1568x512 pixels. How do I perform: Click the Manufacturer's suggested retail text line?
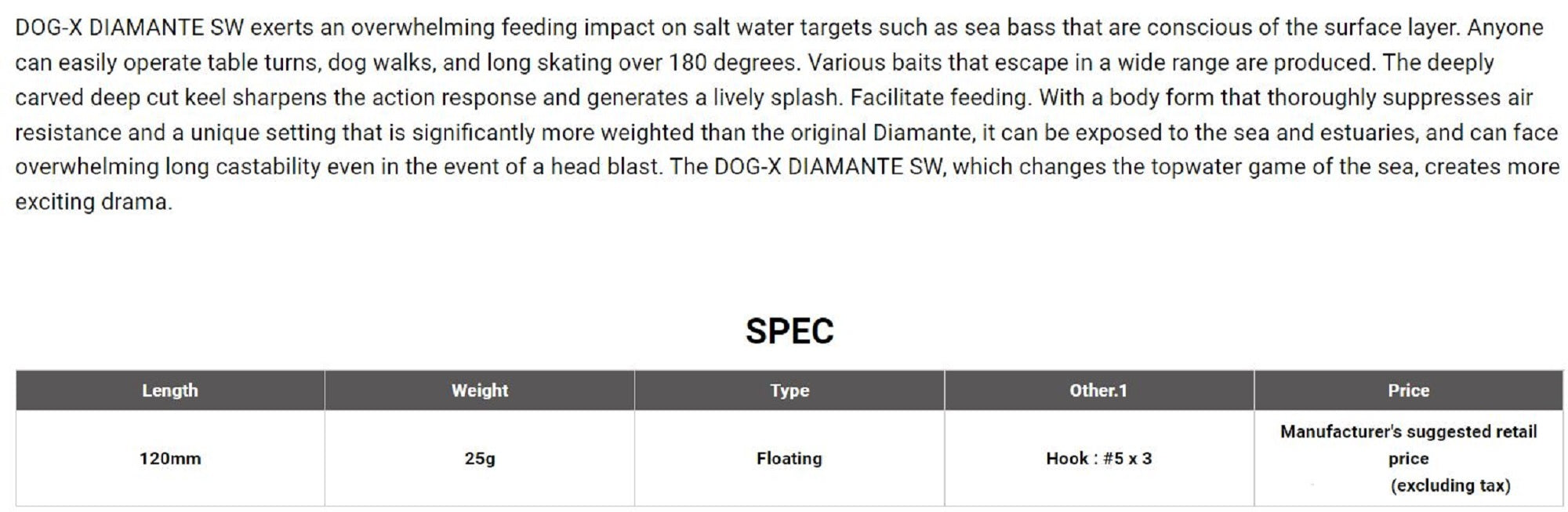1408,432
